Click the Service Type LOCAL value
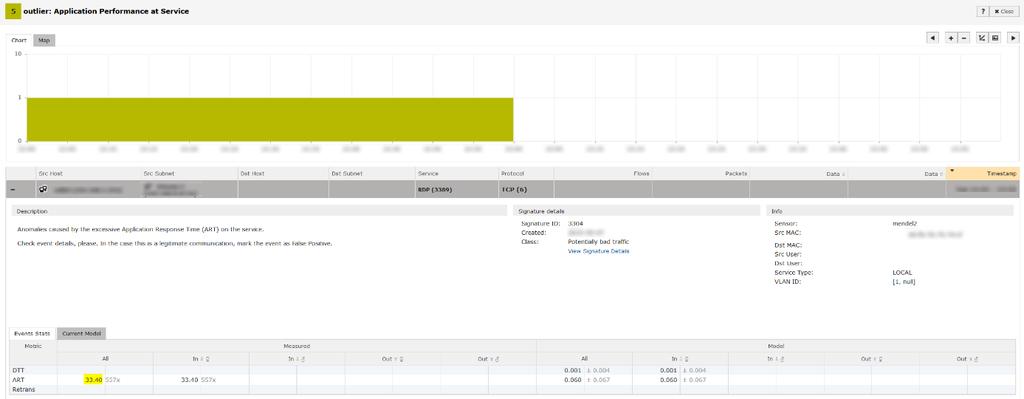This screenshot has height=399, width=1024. pos(902,272)
